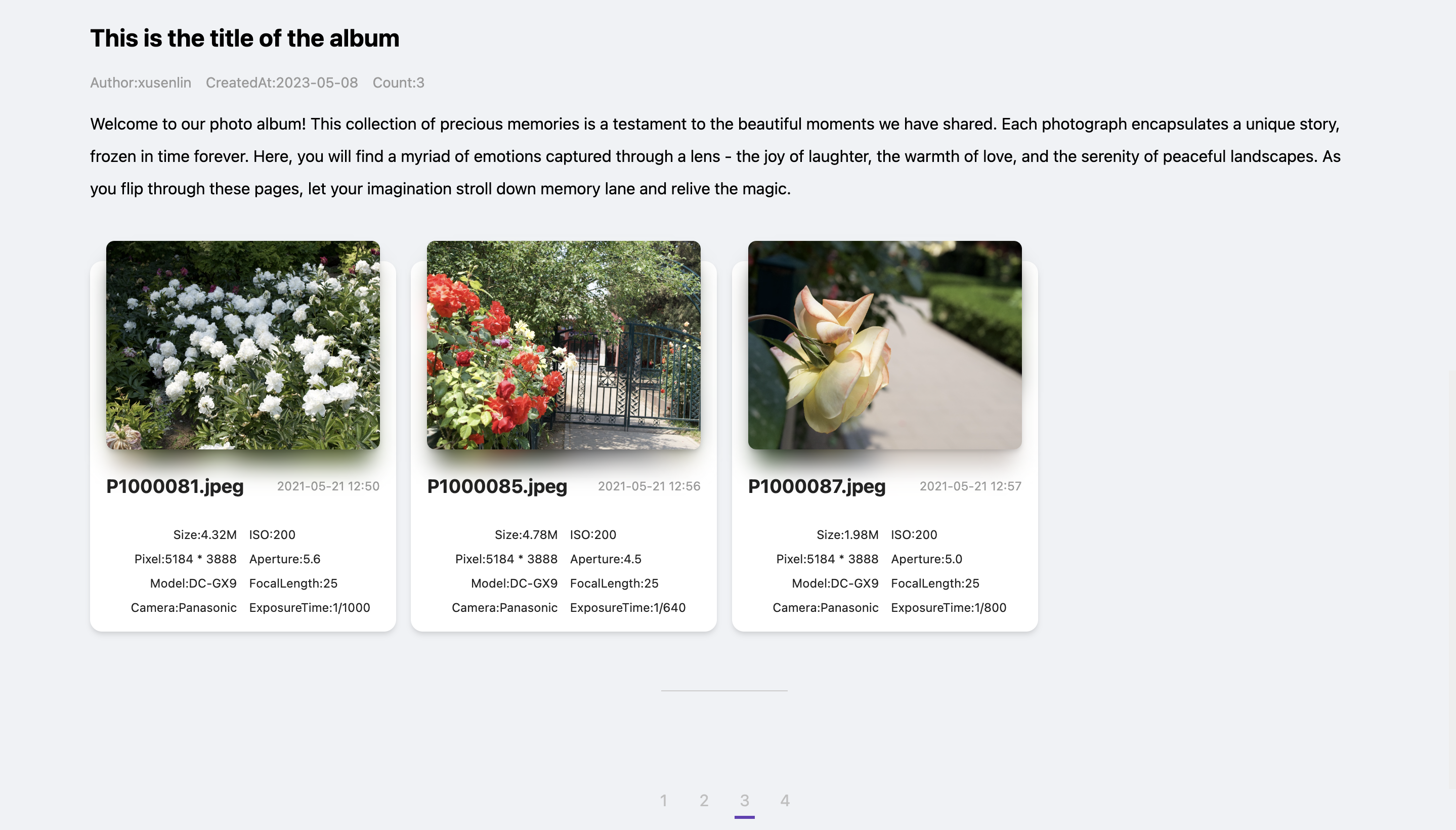Click FocalLength:25 in P1000087.jpeg card

[935, 583]
